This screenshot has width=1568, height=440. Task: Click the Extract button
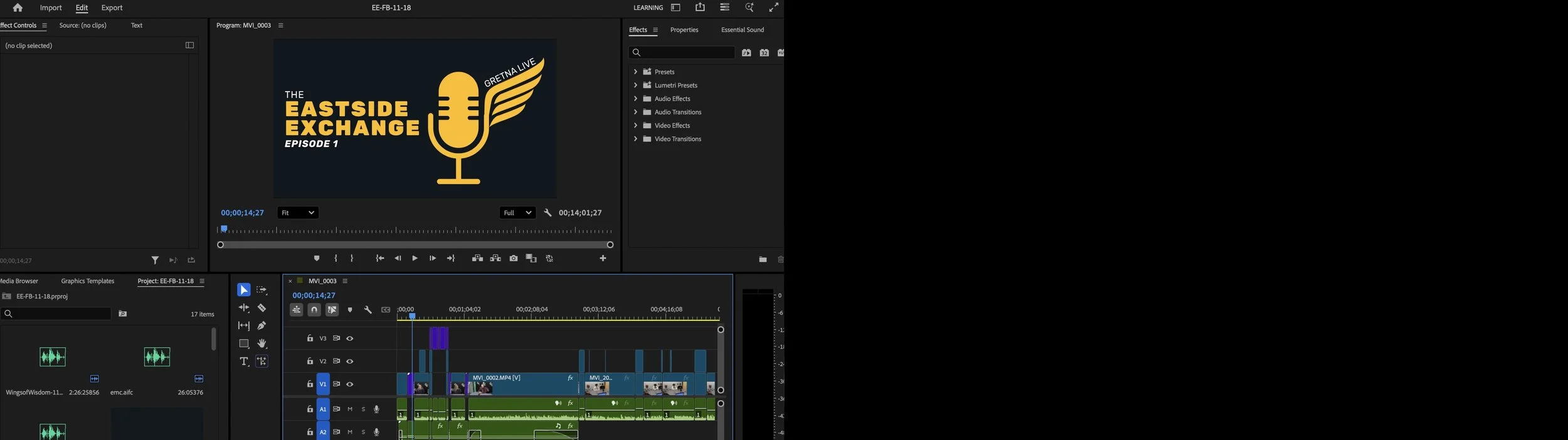pos(495,259)
